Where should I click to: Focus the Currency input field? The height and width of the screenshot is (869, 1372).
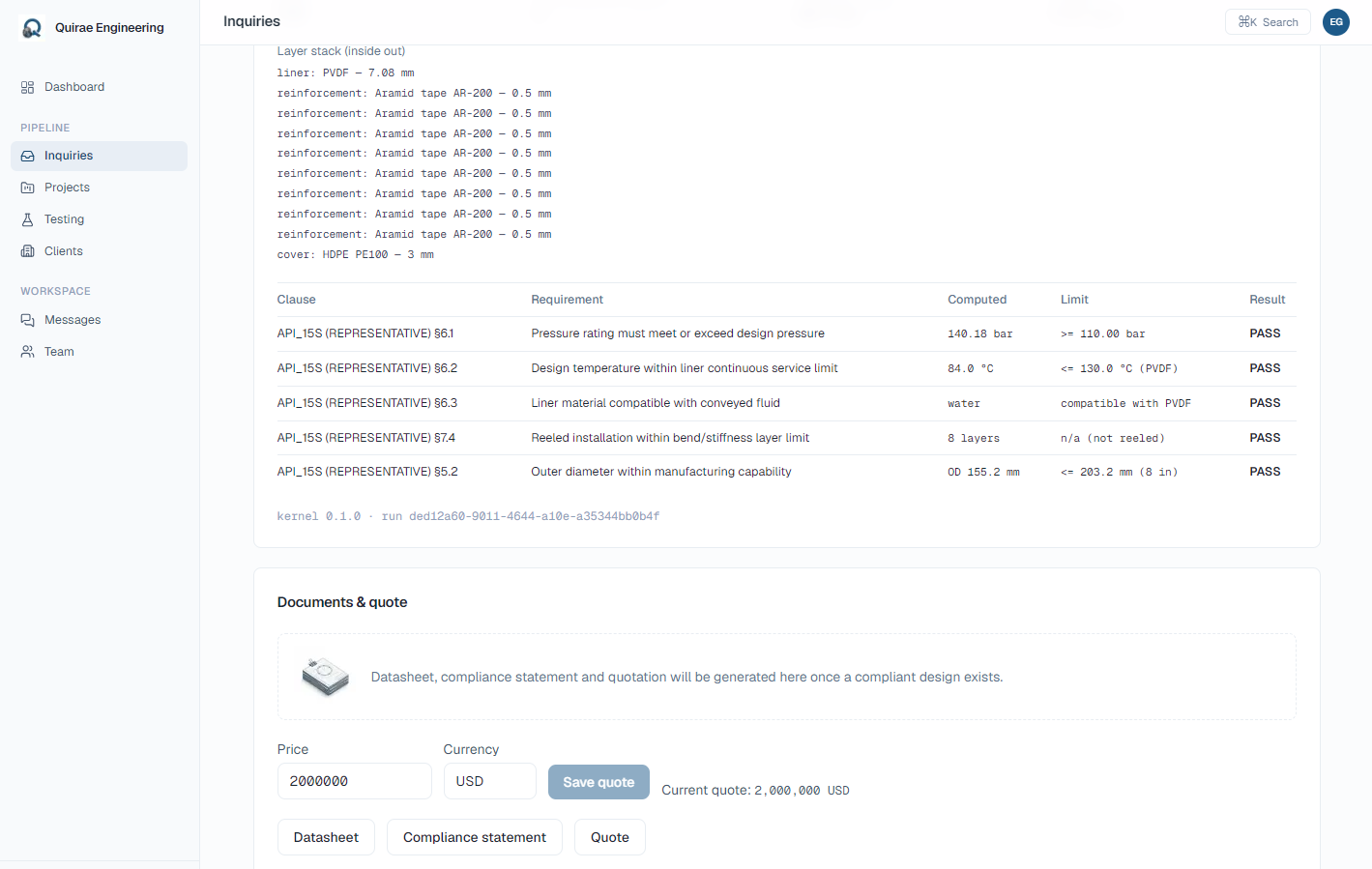pos(489,781)
